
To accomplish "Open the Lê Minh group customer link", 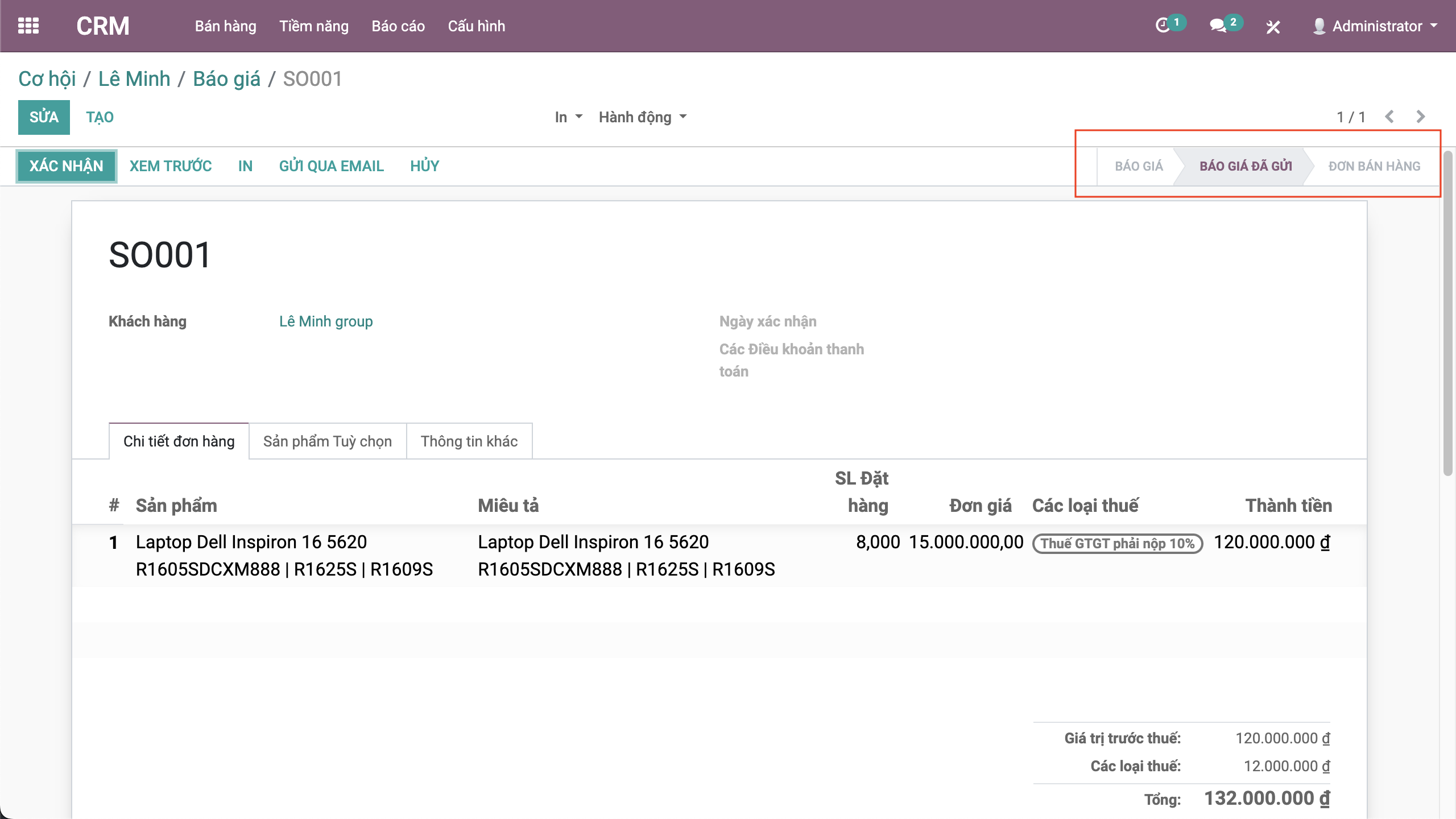I will pyautogui.click(x=326, y=321).
